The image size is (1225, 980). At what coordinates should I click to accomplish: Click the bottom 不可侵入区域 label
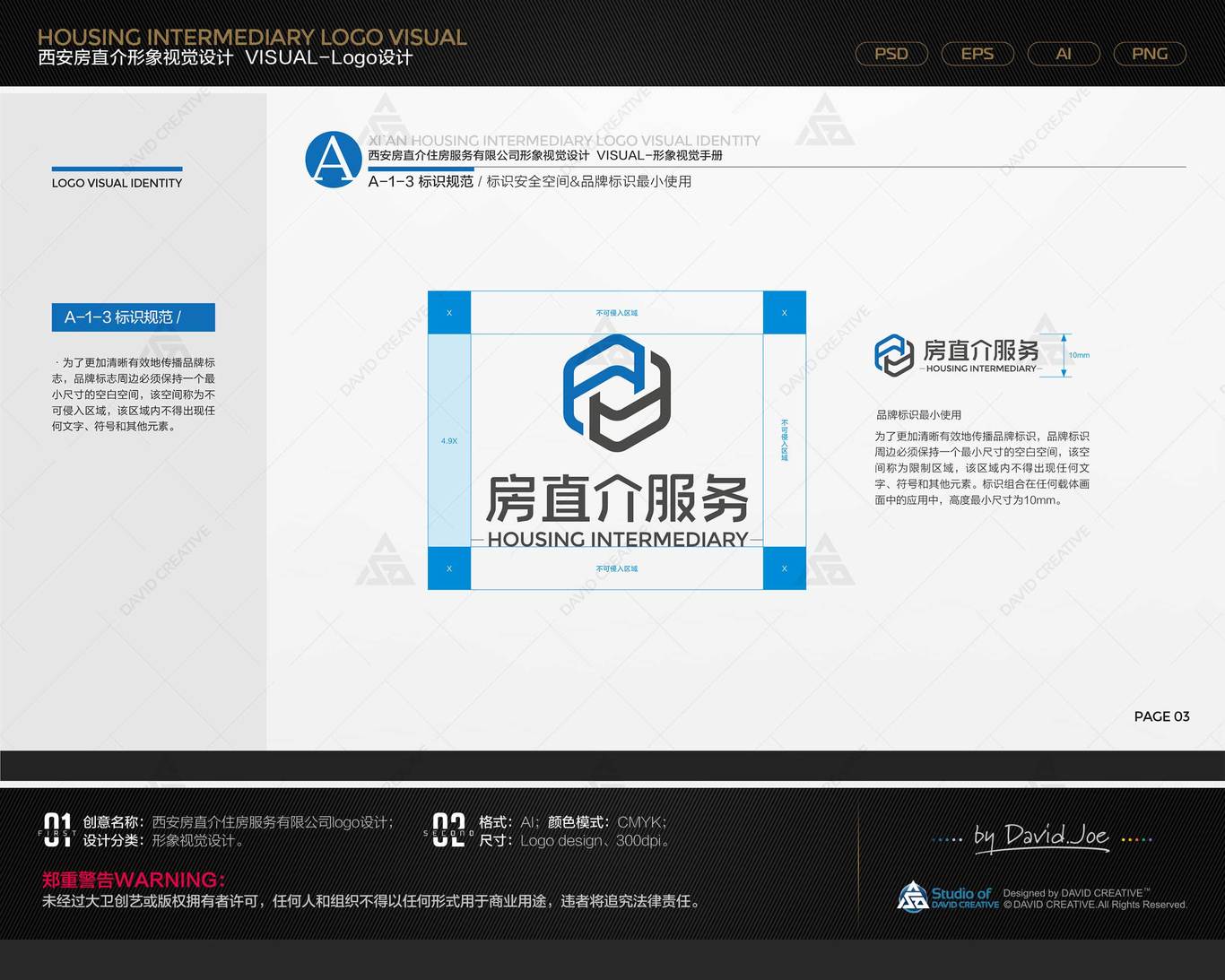(617, 568)
